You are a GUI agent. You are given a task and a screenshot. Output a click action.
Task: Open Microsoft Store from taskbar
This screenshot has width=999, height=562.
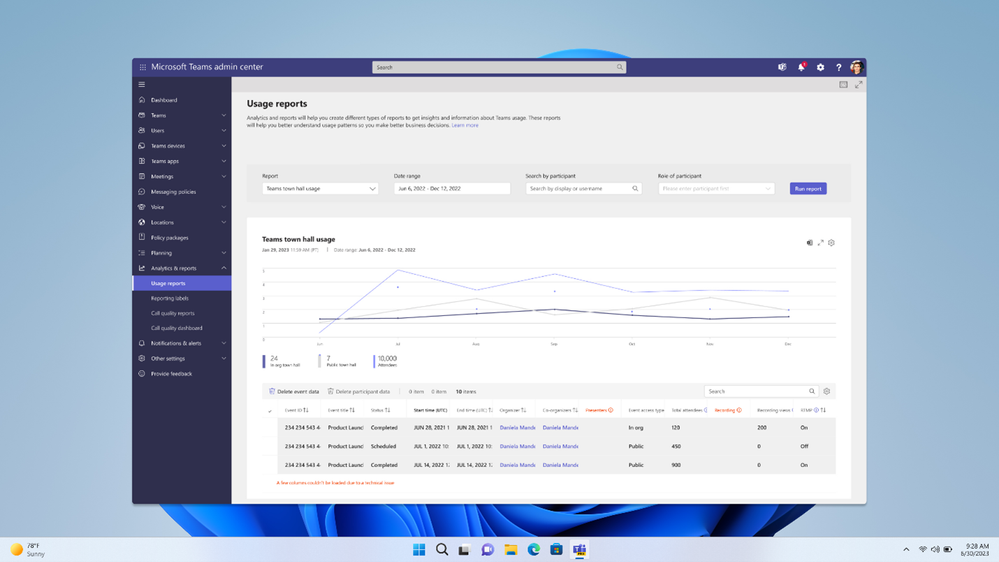556,549
